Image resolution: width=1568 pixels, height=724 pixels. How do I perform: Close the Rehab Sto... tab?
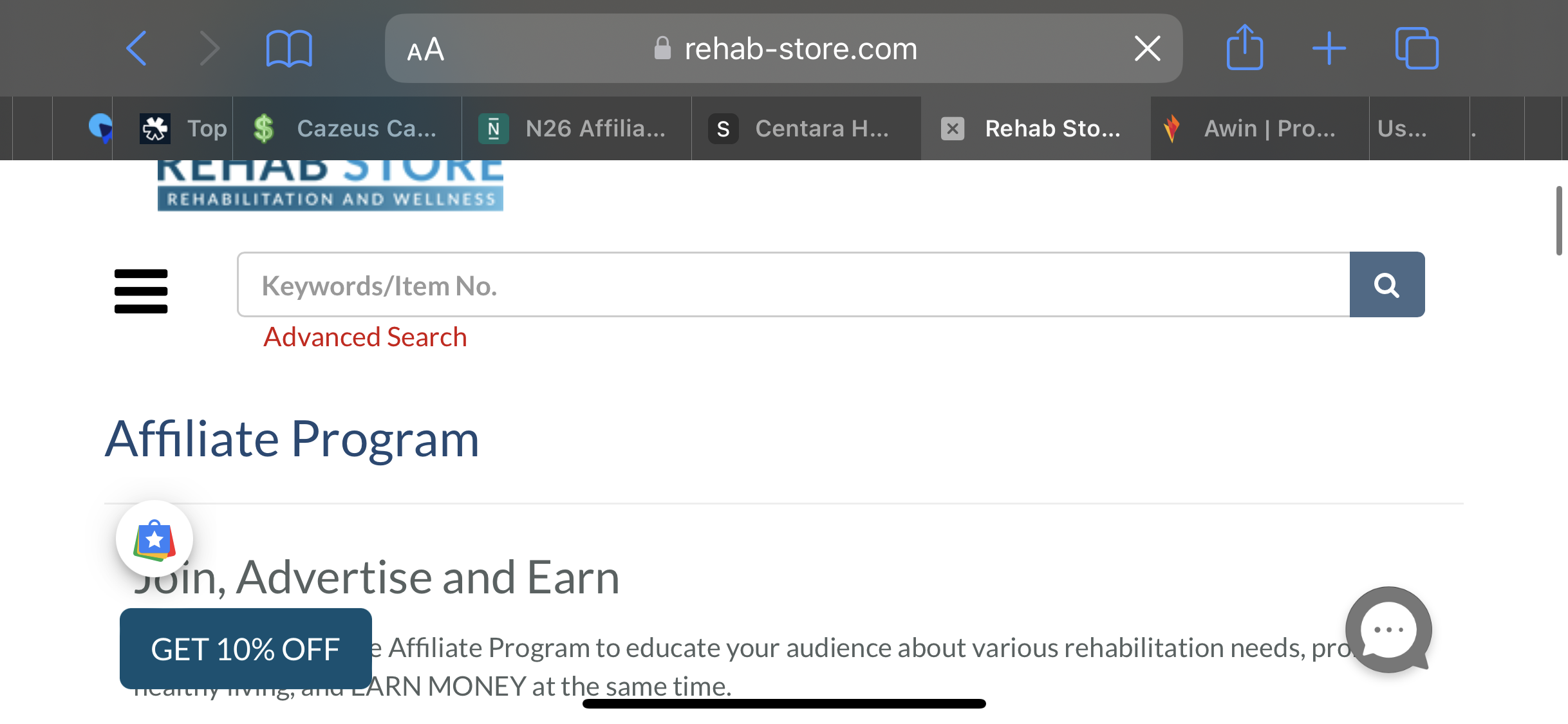[953, 128]
